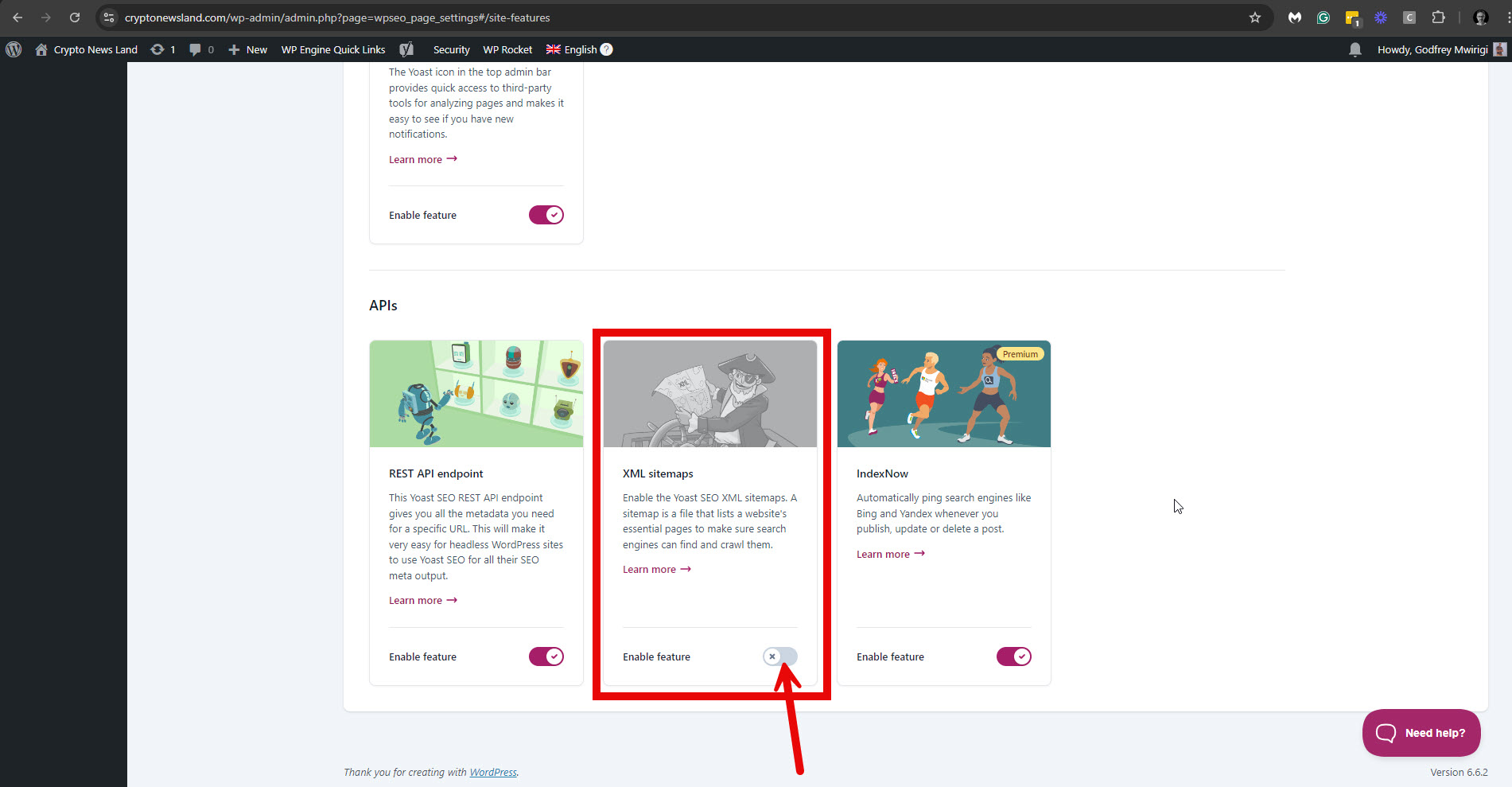Open the English language menu
Screen dimensions: 1512x787
point(581,49)
